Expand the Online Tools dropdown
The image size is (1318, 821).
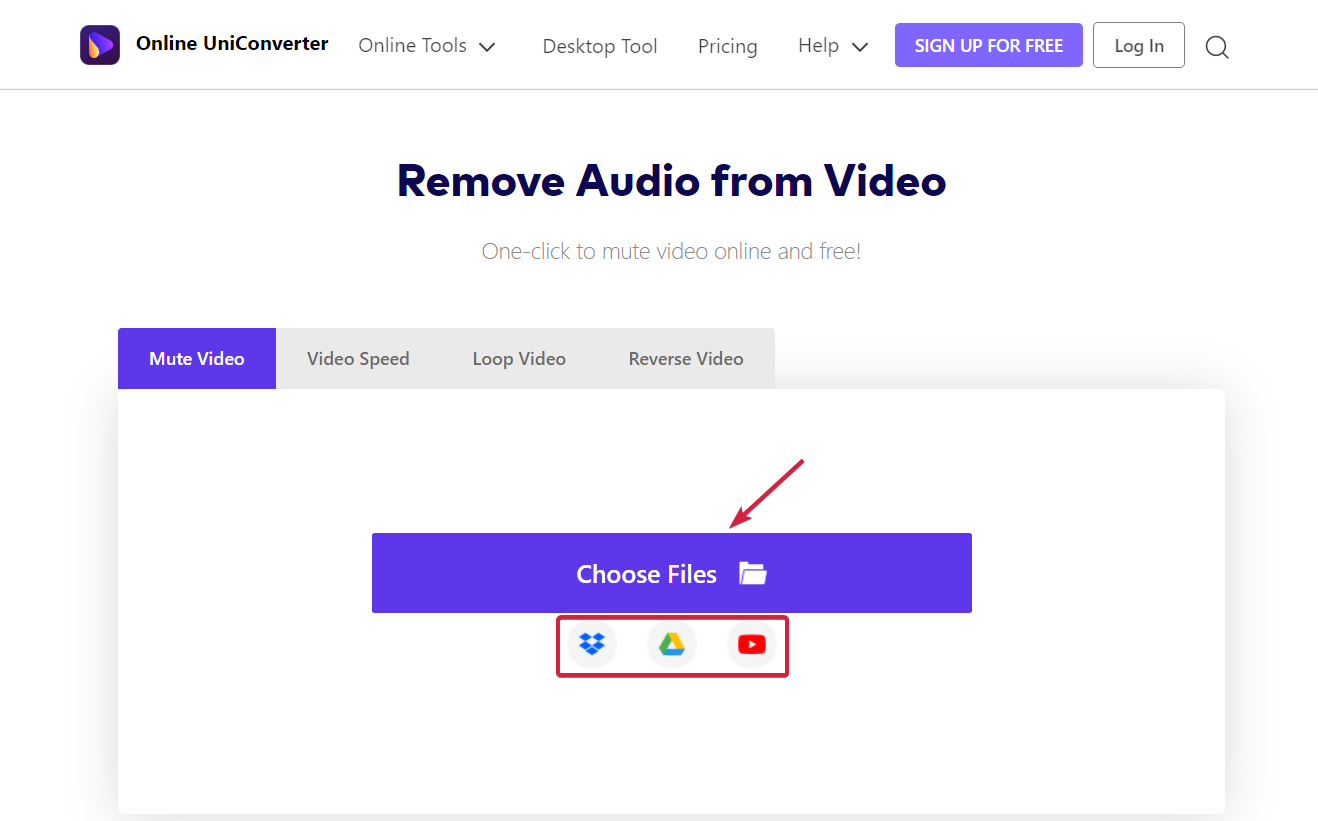pos(427,46)
